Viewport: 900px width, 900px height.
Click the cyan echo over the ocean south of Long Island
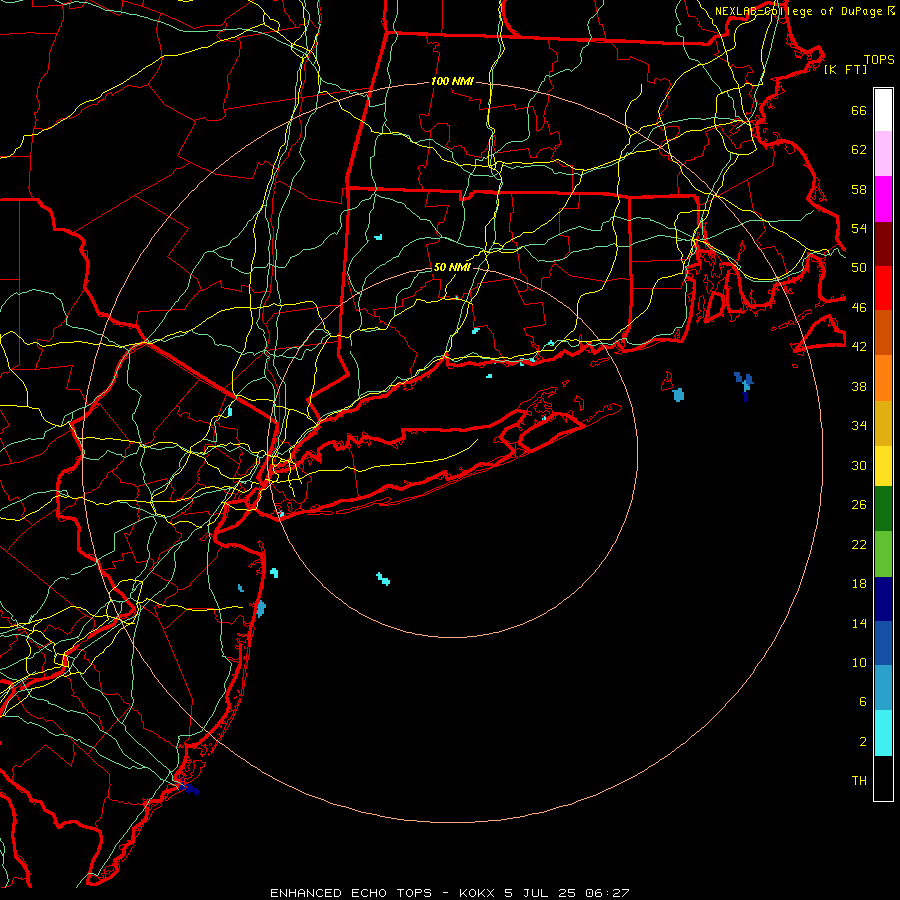(383, 579)
